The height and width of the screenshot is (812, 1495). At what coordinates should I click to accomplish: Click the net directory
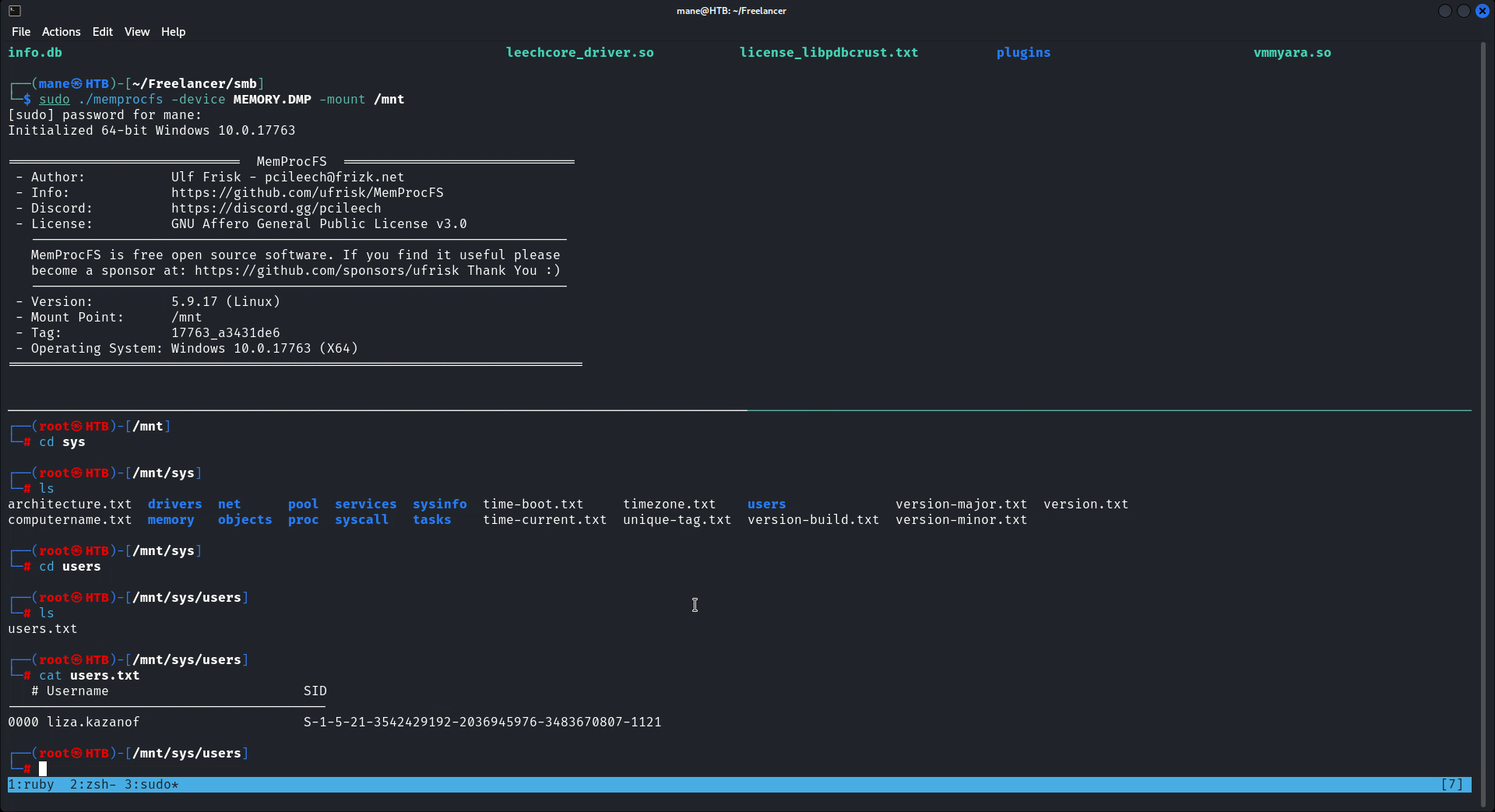230,504
